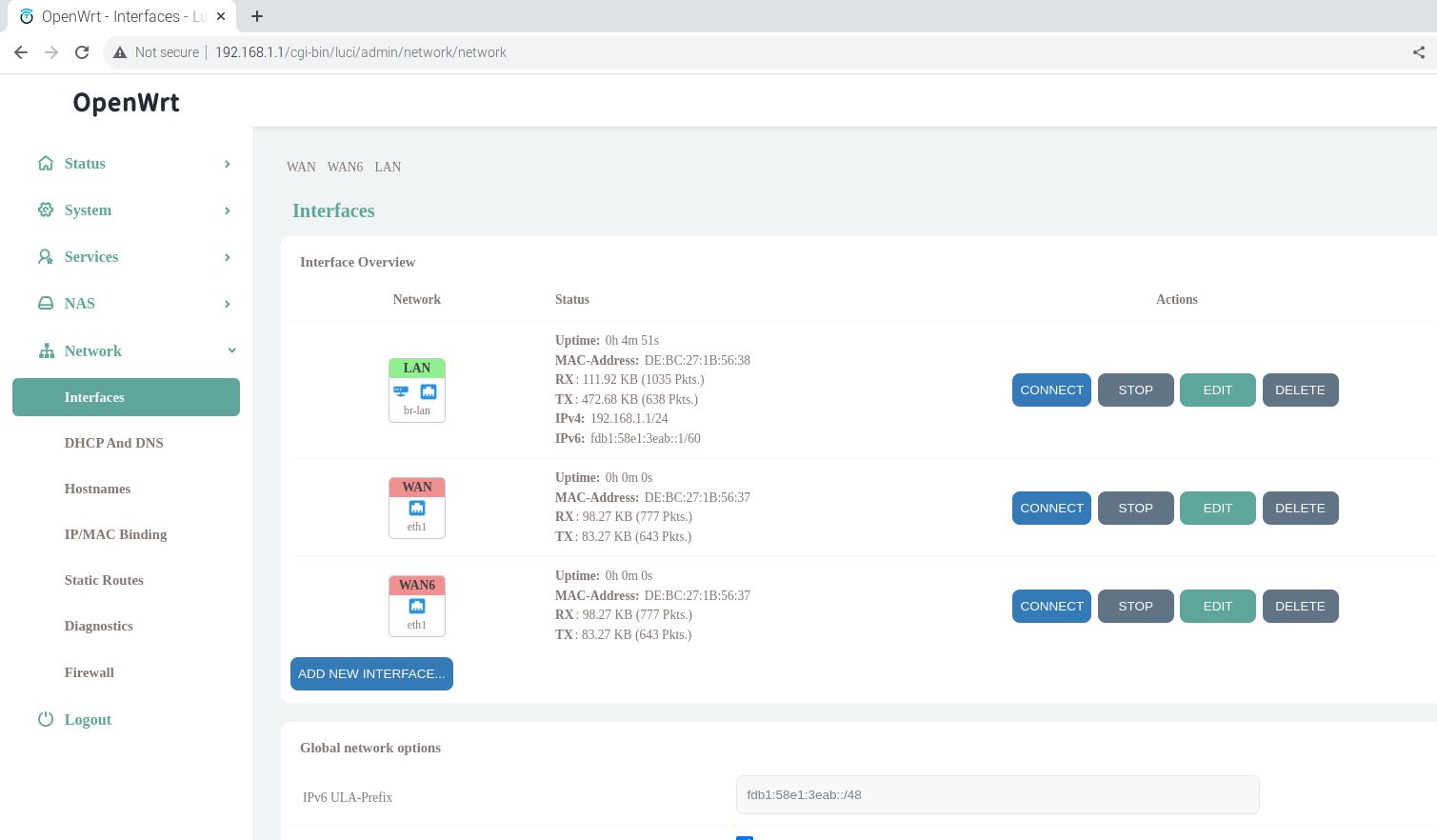Viewport: 1437px width, 840px height.
Task: Click the OpenWrt tab favicon
Action: [x=27, y=16]
